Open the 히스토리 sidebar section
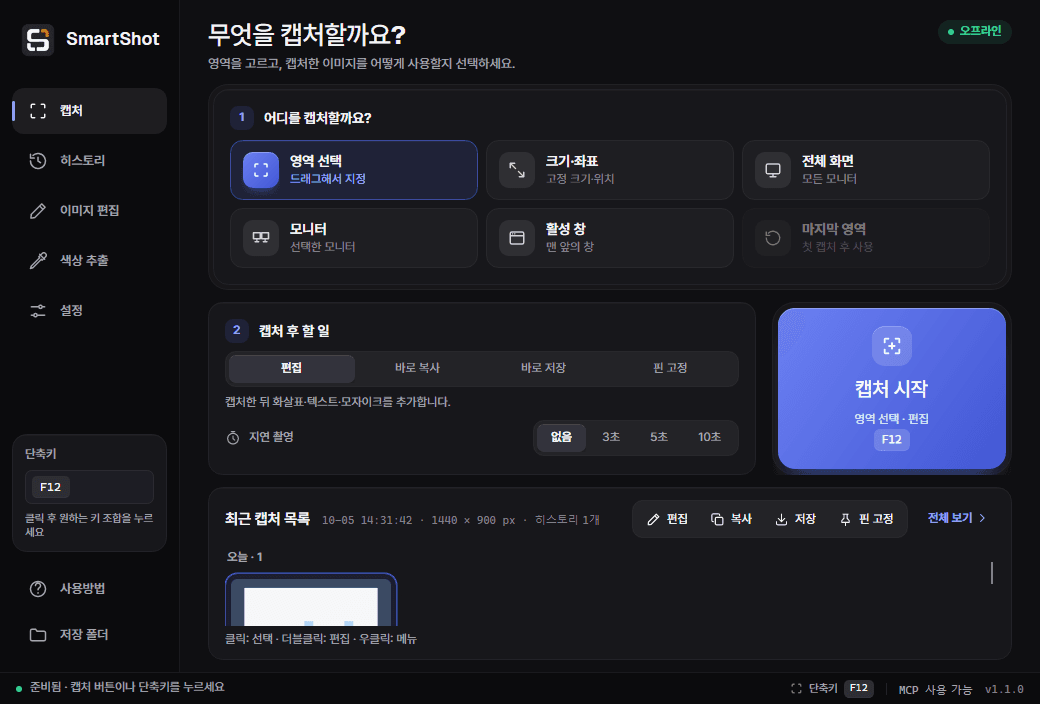The image size is (1040, 704). tap(90, 161)
